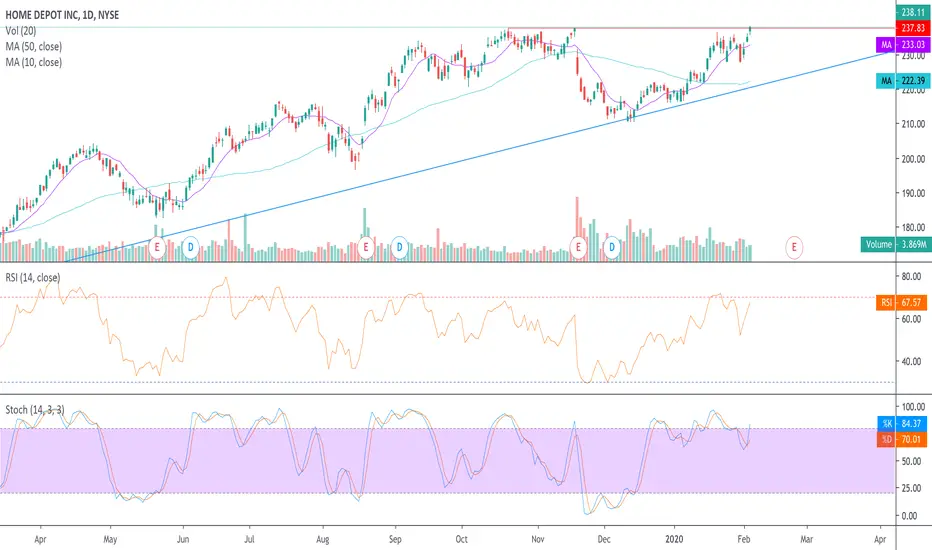Click the 2020 label on time axis
The image size is (932, 550).
pyautogui.click(x=674, y=539)
